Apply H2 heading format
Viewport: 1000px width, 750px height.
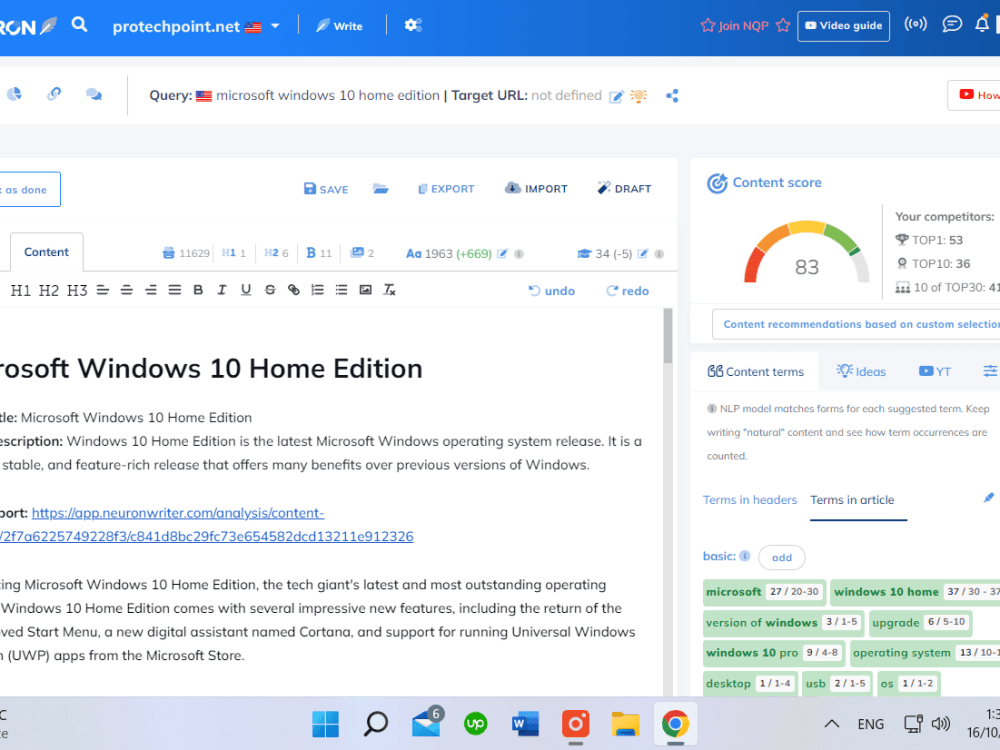48,291
